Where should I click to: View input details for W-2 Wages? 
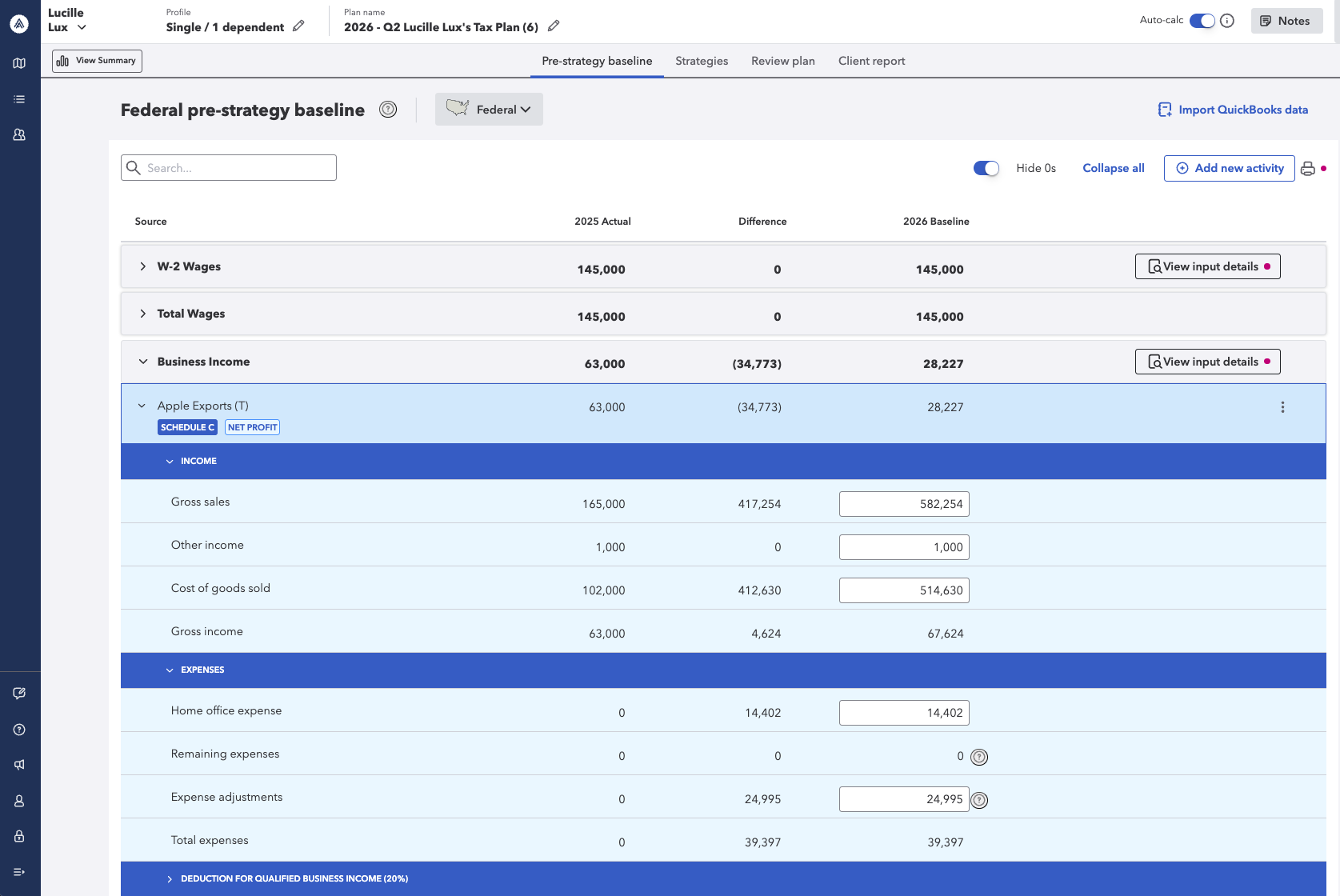pyautogui.click(x=1207, y=266)
